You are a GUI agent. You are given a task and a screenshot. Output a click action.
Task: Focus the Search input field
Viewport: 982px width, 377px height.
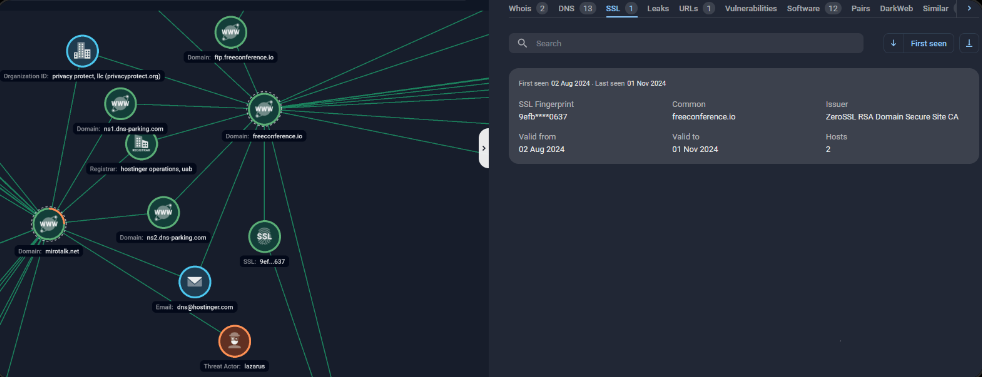point(686,43)
